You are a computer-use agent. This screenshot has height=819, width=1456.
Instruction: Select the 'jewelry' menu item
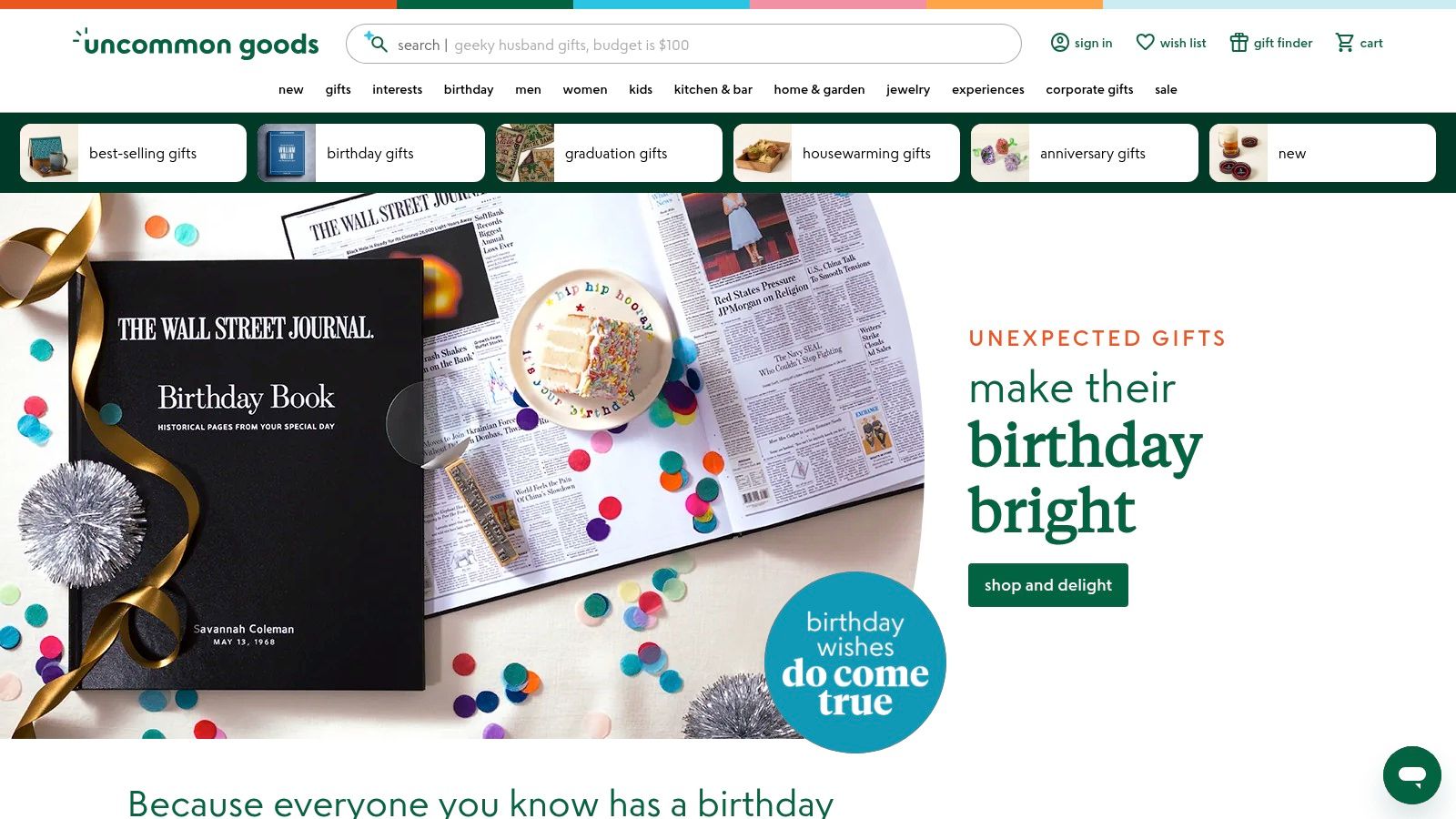pyautogui.click(x=907, y=89)
